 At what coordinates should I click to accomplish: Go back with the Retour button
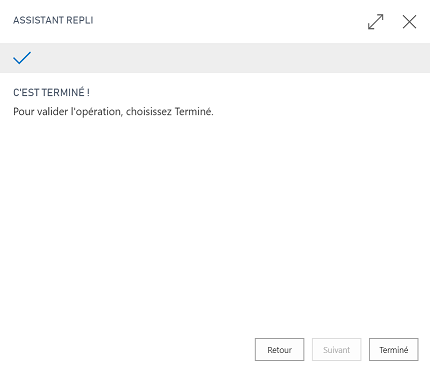280,350
